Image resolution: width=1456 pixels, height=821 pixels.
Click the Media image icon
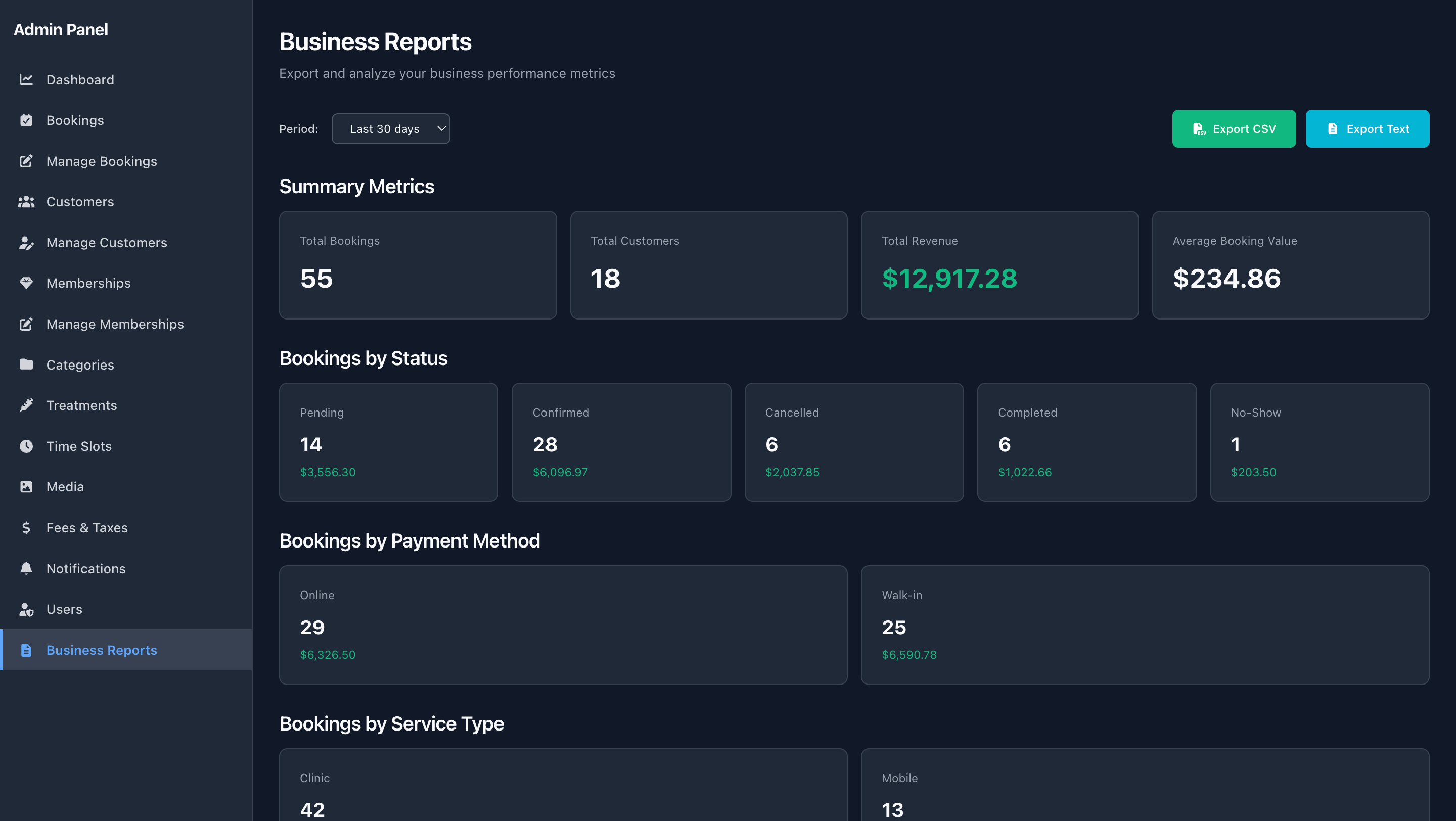point(27,486)
